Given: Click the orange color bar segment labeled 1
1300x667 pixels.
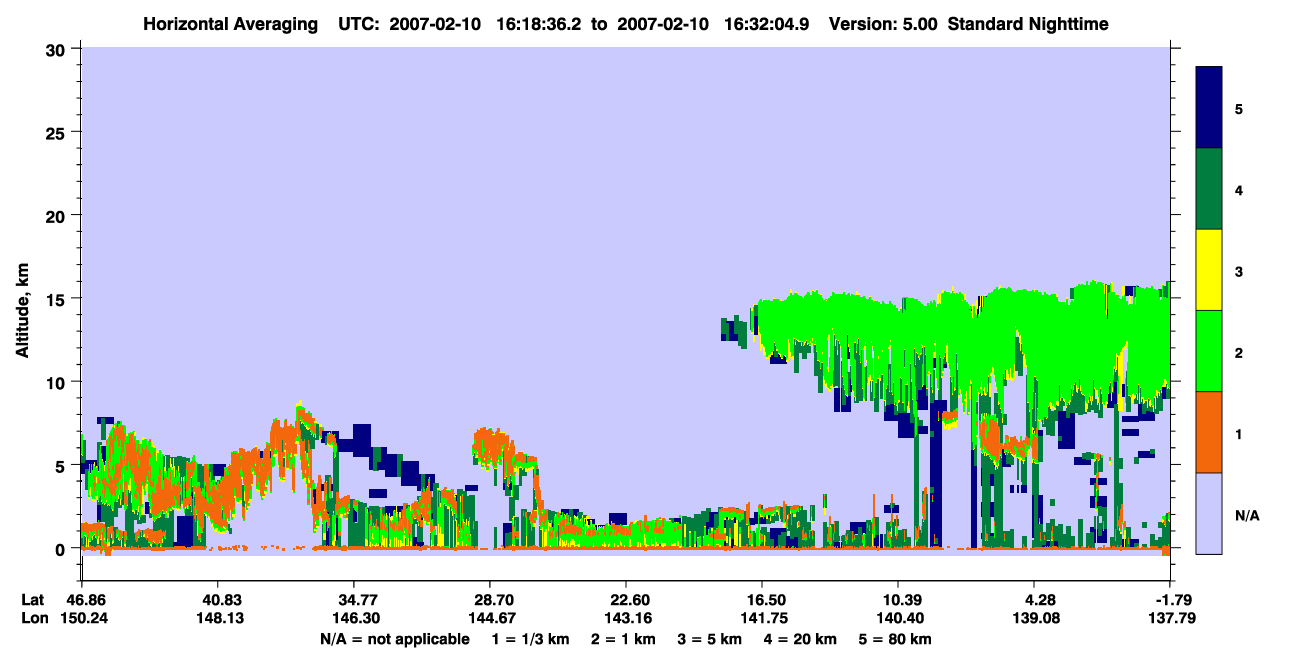Looking at the screenshot, I should [1210, 432].
